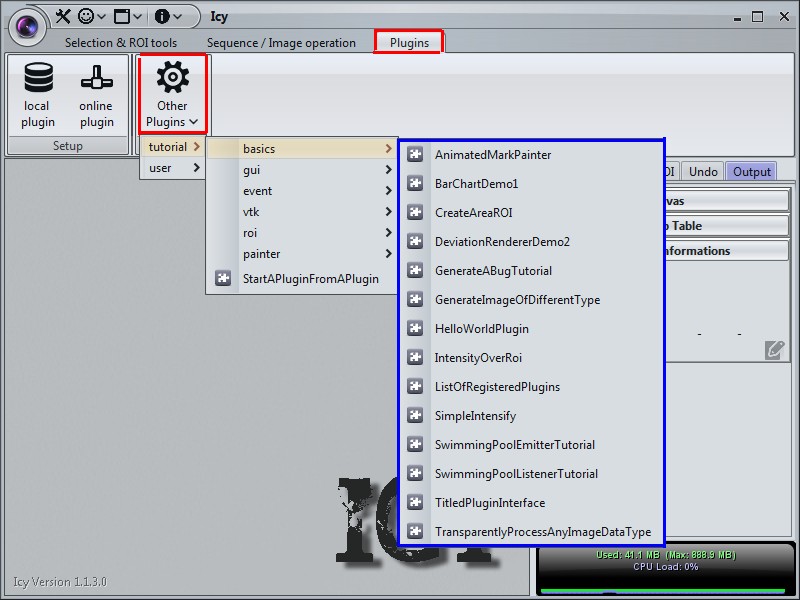
Task: Open the local plugin database icon
Action: tap(38, 78)
